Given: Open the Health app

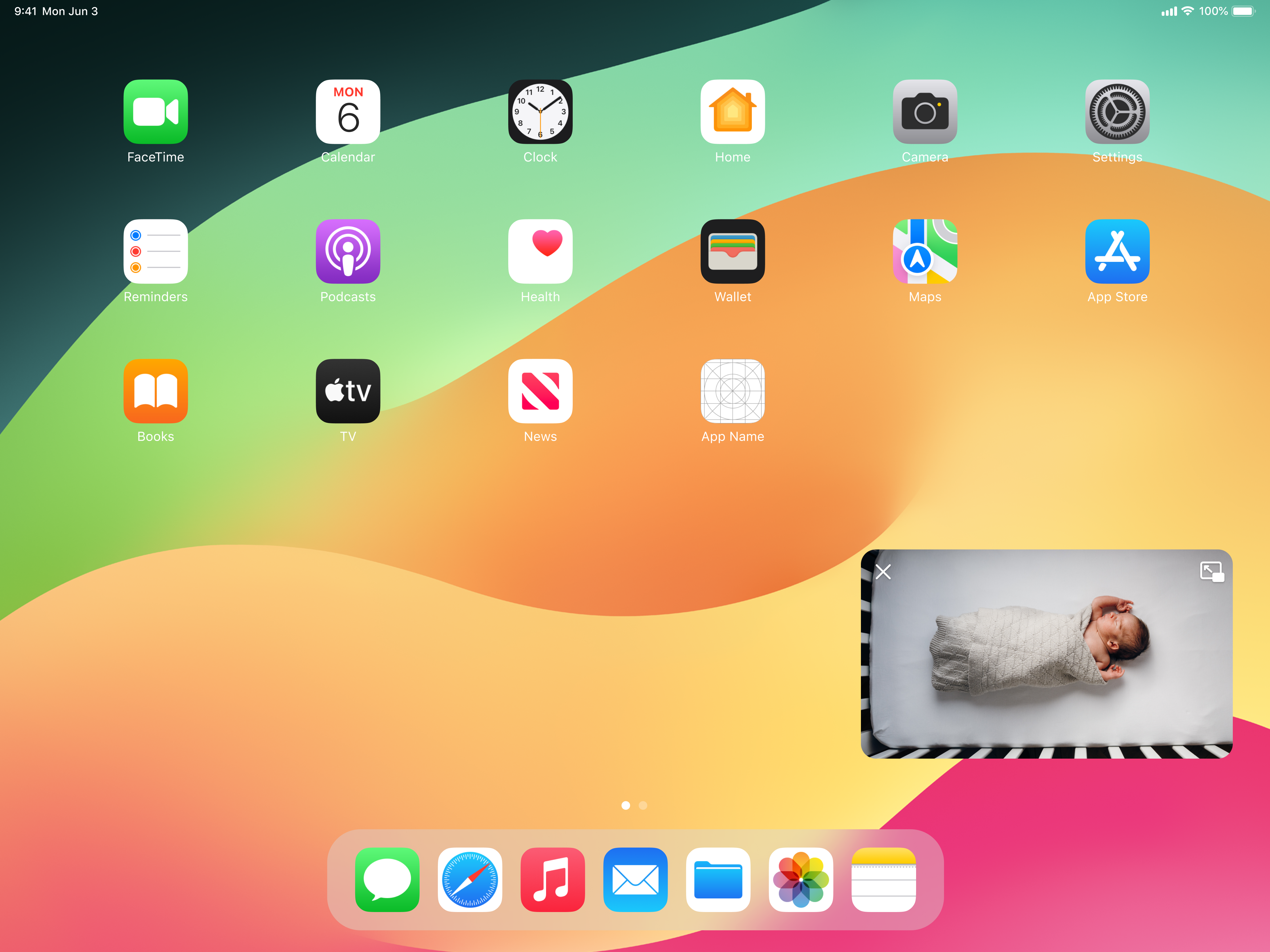Looking at the screenshot, I should pyautogui.click(x=540, y=252).
